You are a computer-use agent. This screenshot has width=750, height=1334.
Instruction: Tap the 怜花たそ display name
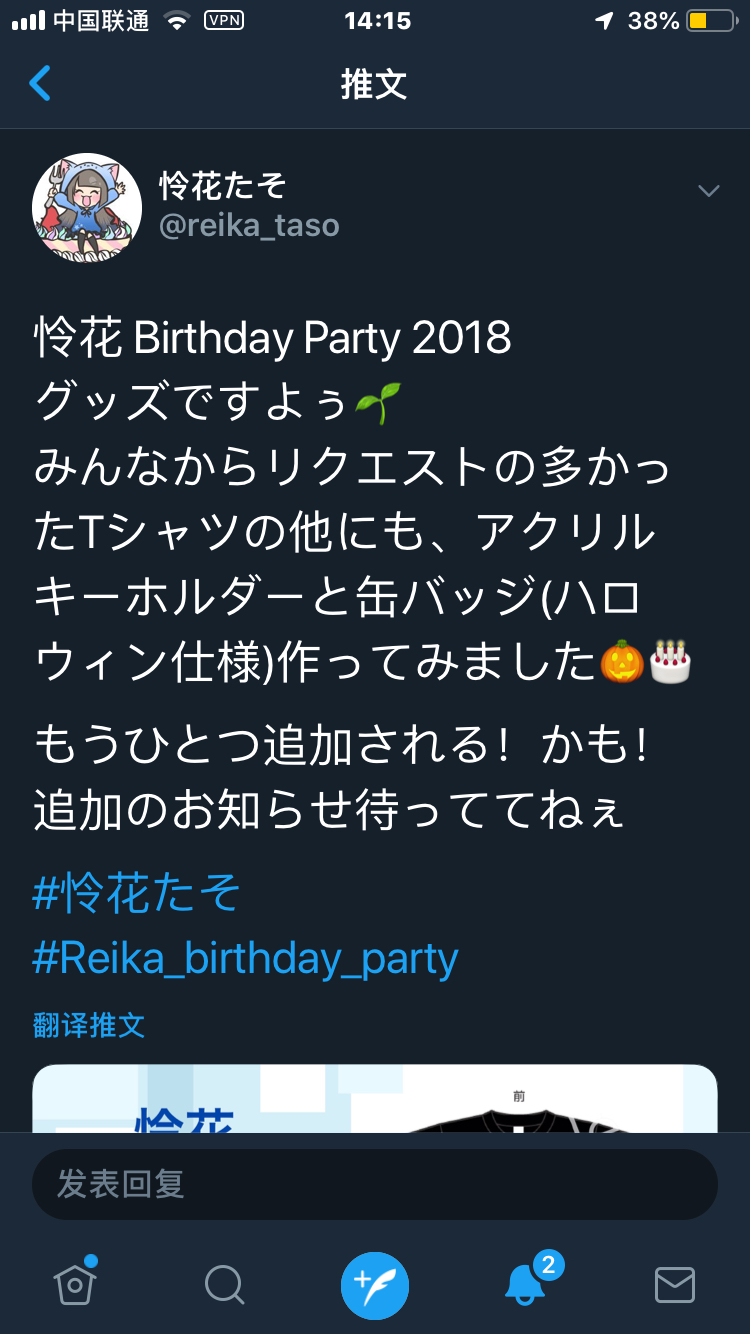(223, 185)
